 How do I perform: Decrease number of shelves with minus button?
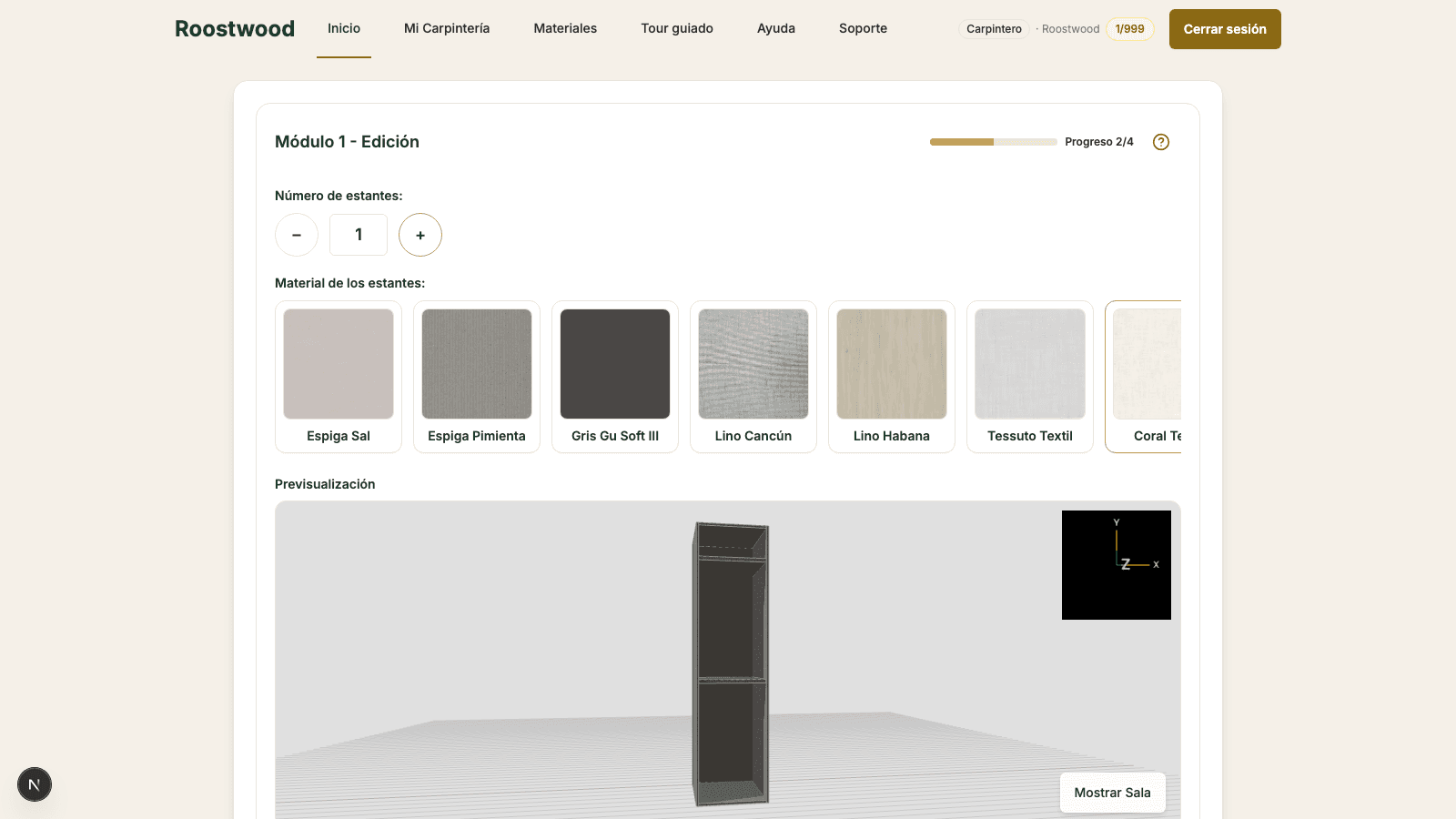click(297, 235)
